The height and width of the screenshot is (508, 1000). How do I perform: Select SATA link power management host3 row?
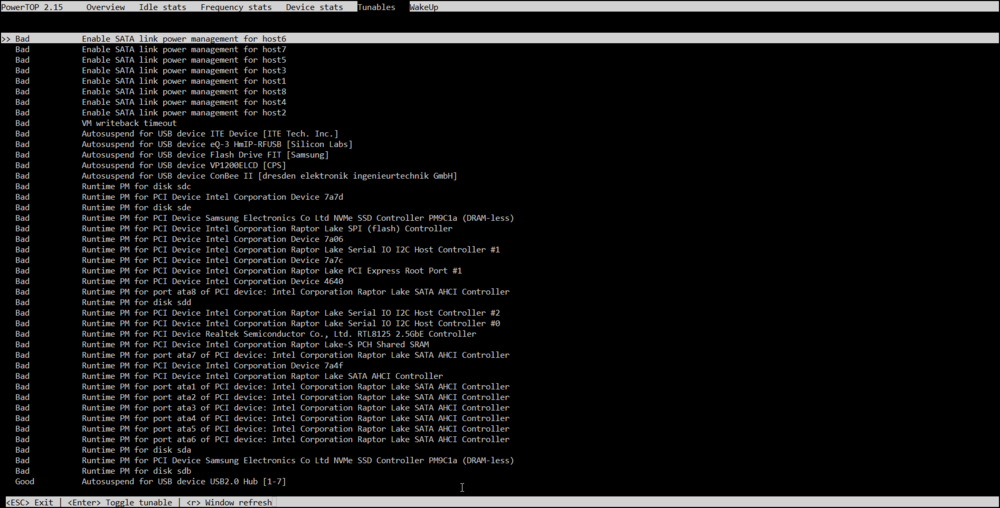point(151,70)
